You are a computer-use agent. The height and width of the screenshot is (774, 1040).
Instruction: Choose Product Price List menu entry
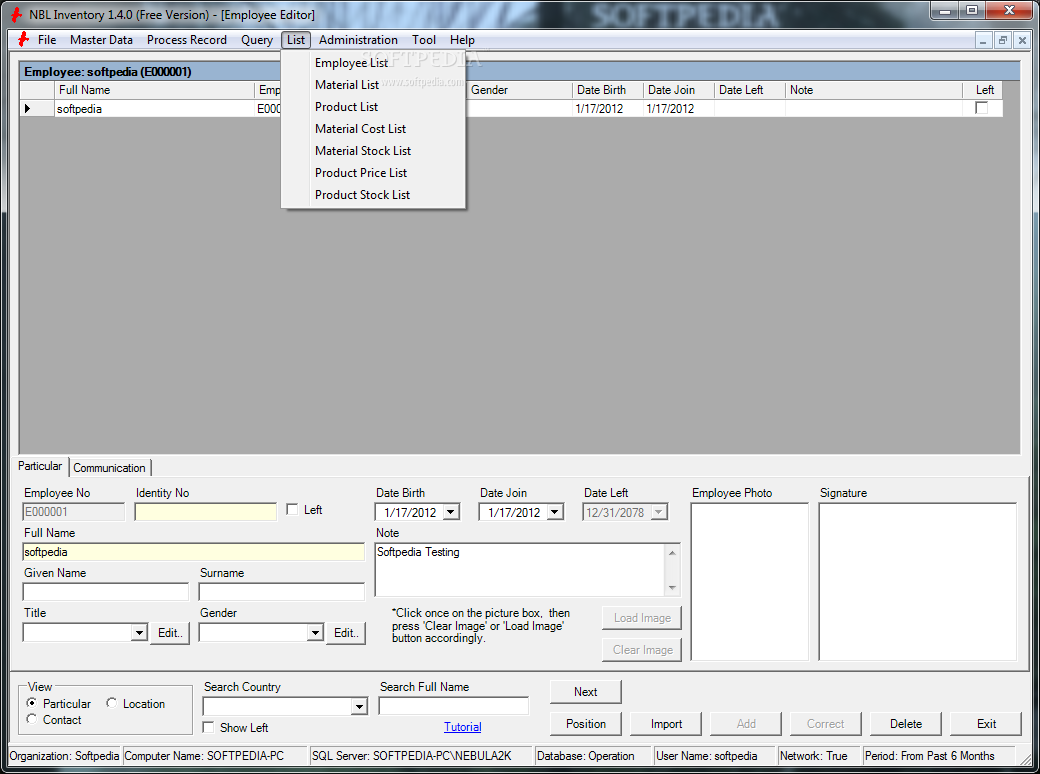[374, 172]
